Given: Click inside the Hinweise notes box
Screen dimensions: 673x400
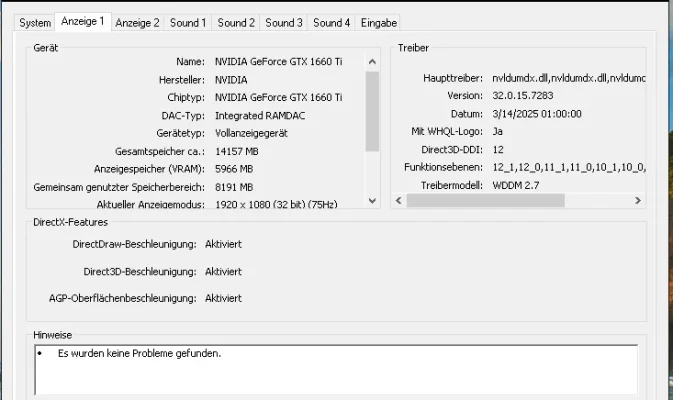Looking at the screenshot, I should (336, 370).
